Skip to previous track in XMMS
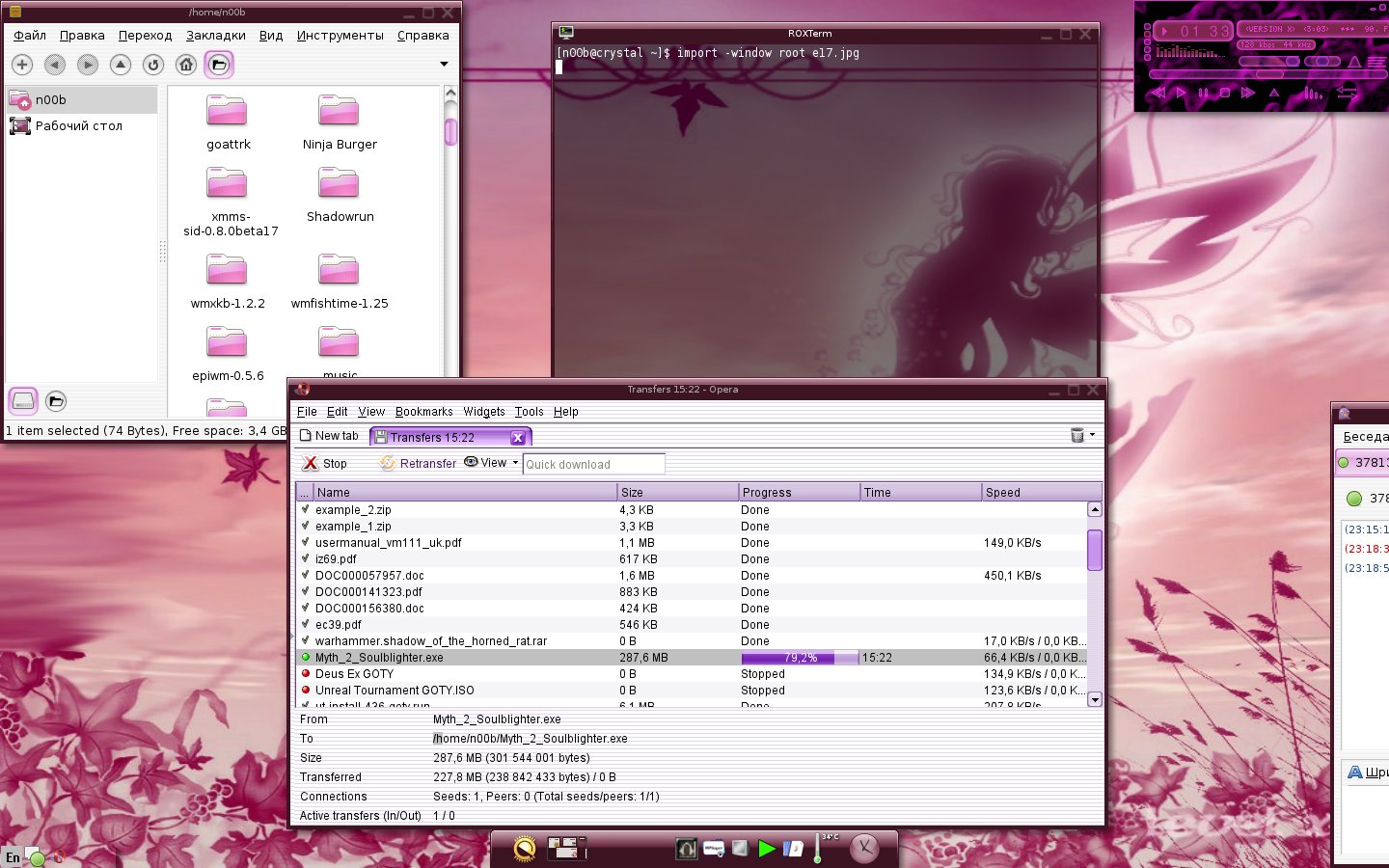 click(1158, 93)
